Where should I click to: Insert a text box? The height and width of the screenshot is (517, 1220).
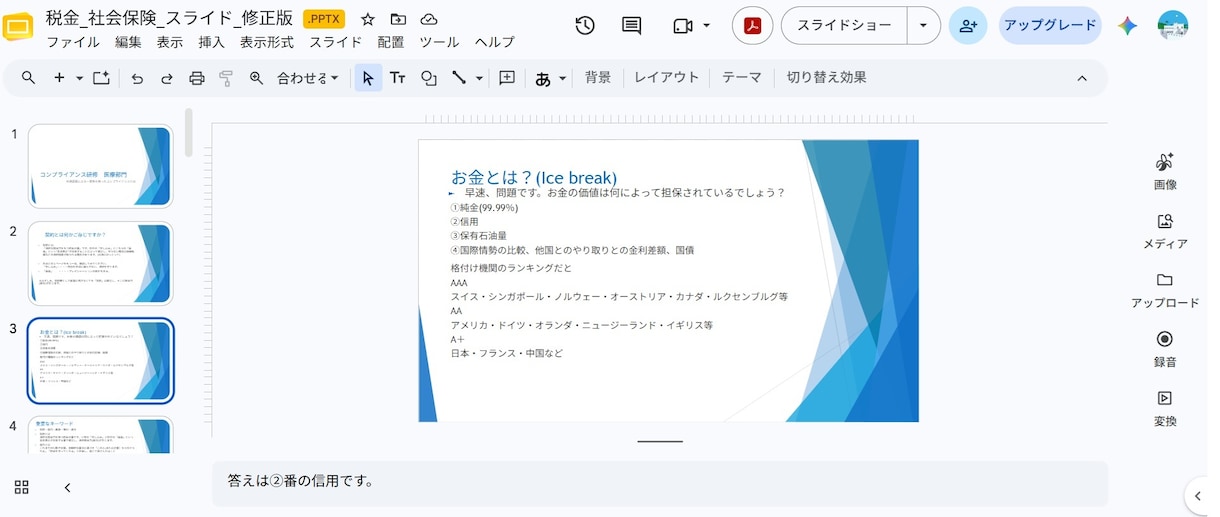[x=398, y=78]
